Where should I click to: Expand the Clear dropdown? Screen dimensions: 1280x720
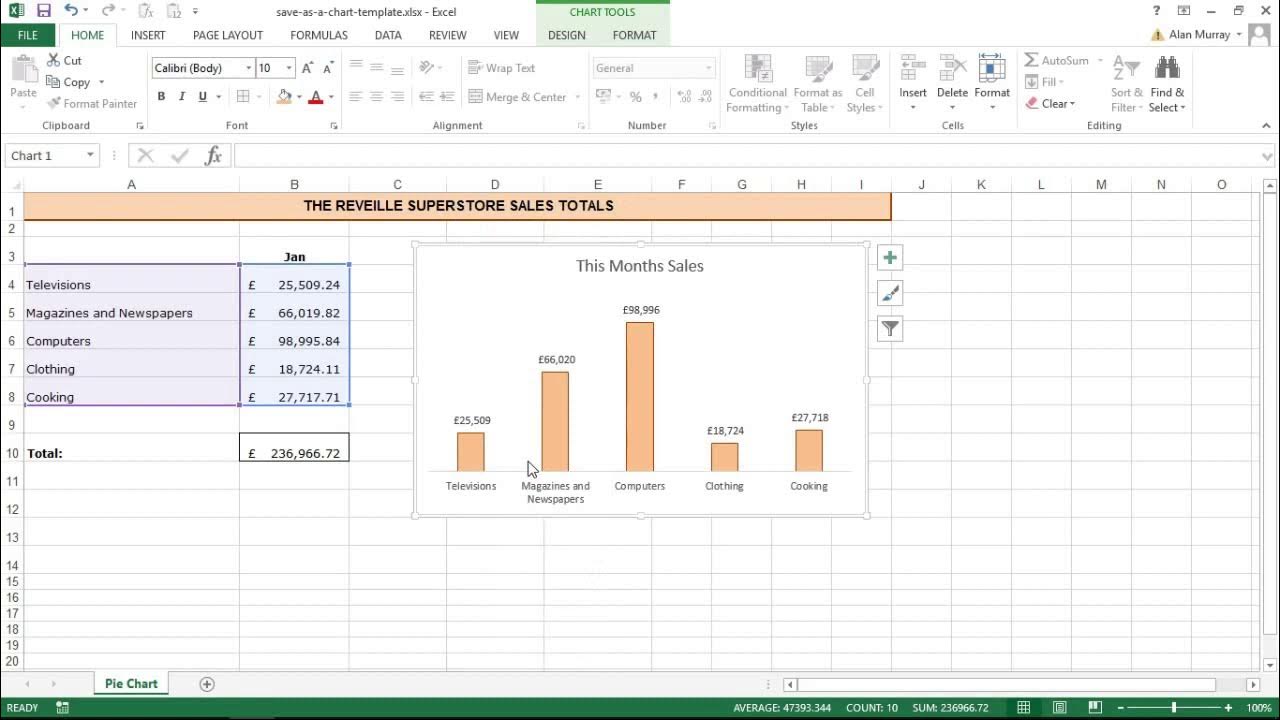1072,104
